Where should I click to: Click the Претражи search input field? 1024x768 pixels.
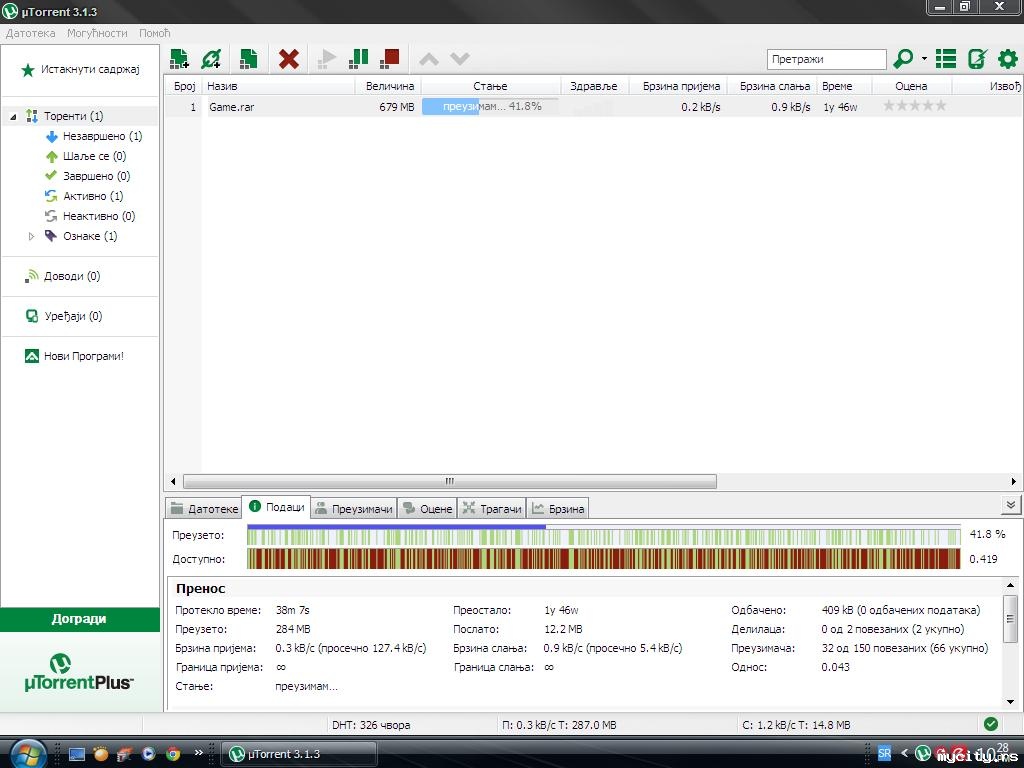pyautogui.click(x=826, y=59)
